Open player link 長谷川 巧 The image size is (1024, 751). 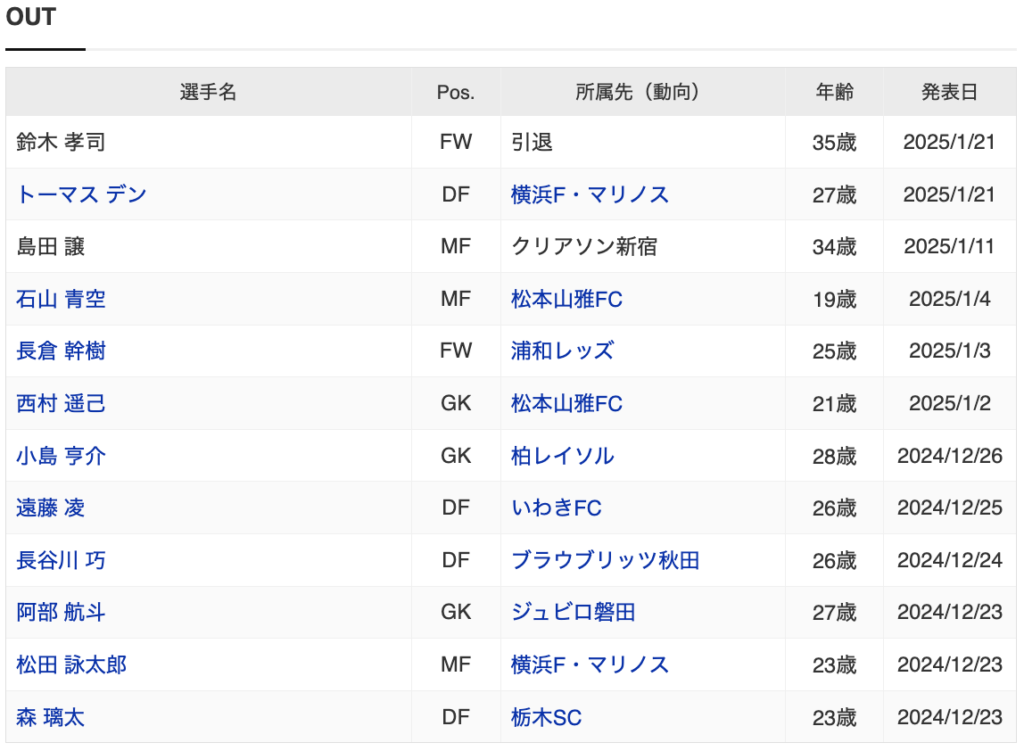61,560
